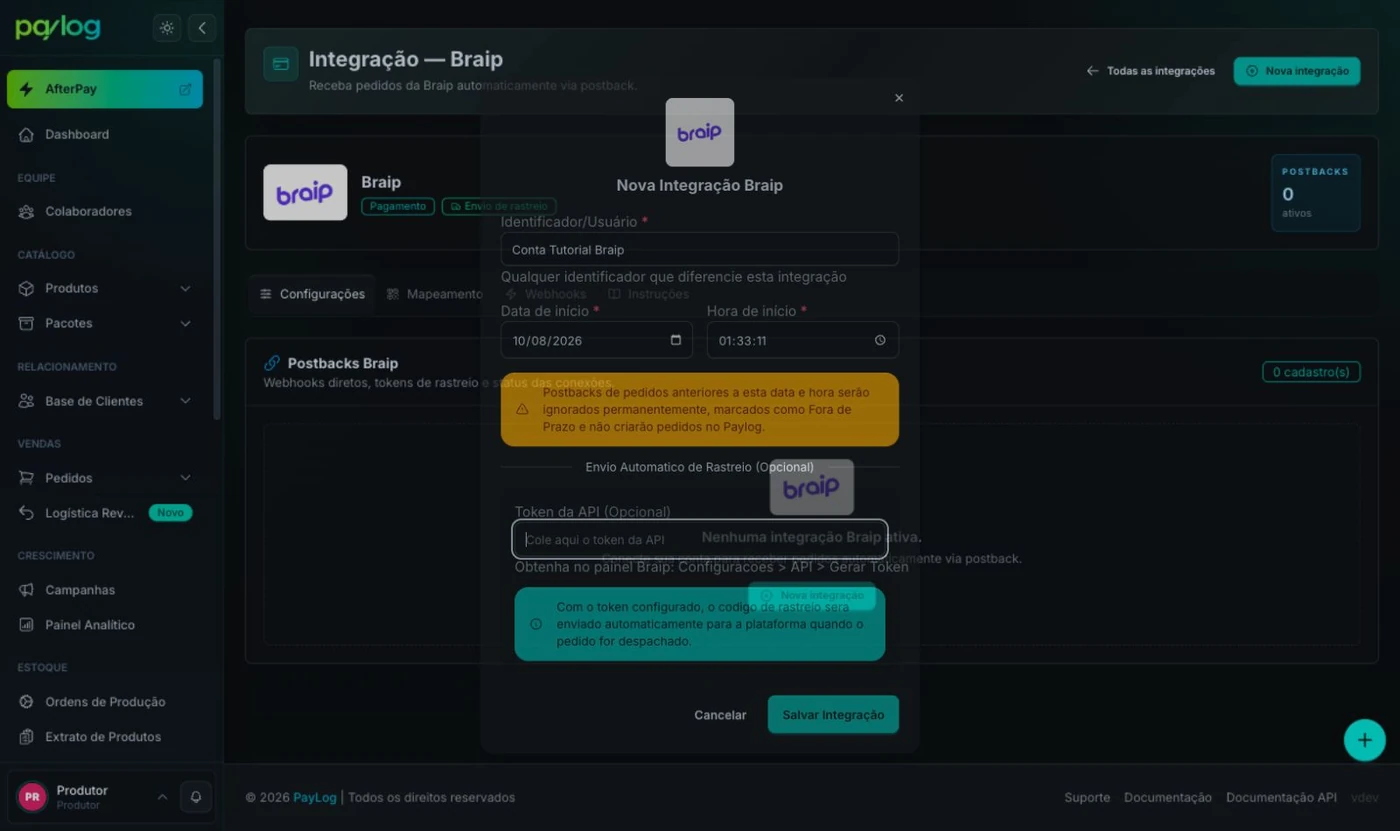This screenshot has height=831, width=1400.
Task: Go back to Todas as integrações
Action: pyautogui.click(x=1151, y=71)
